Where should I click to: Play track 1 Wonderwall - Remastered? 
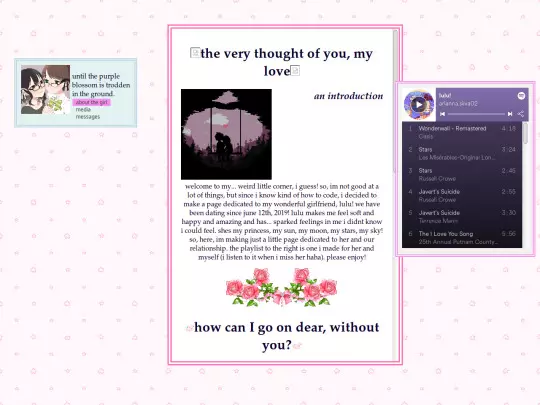462,132
